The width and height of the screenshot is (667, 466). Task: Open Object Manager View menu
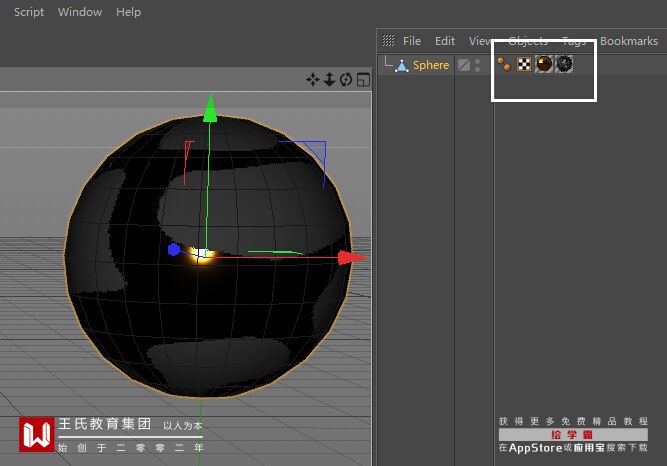pos(481,41)
